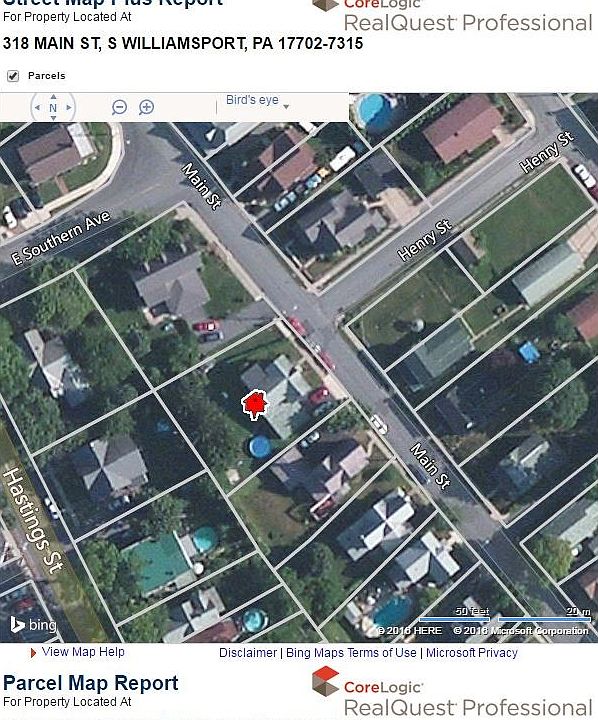Click the zoom in magnifier icon
This screenshot has width=598, height=720.
pos(147,107)
